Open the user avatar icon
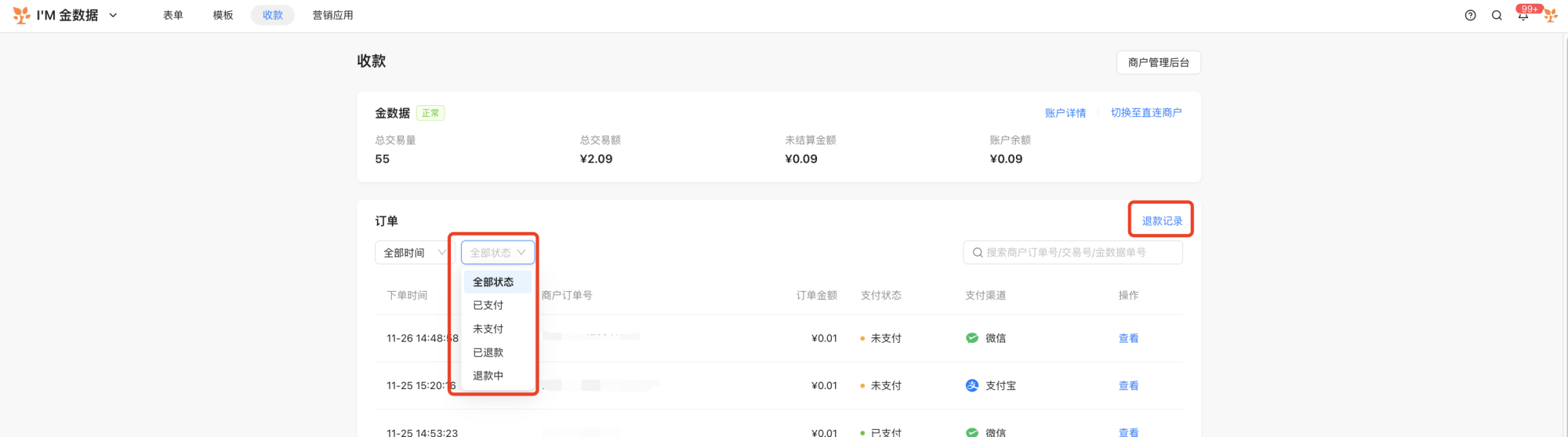Viewport: 1568px width, 437px height. coord(1550,15)
